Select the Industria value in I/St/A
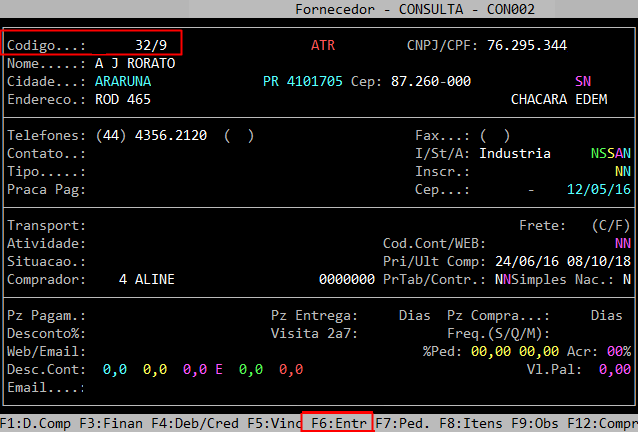This screenshot has height=432, width=638. click(514, 153)
